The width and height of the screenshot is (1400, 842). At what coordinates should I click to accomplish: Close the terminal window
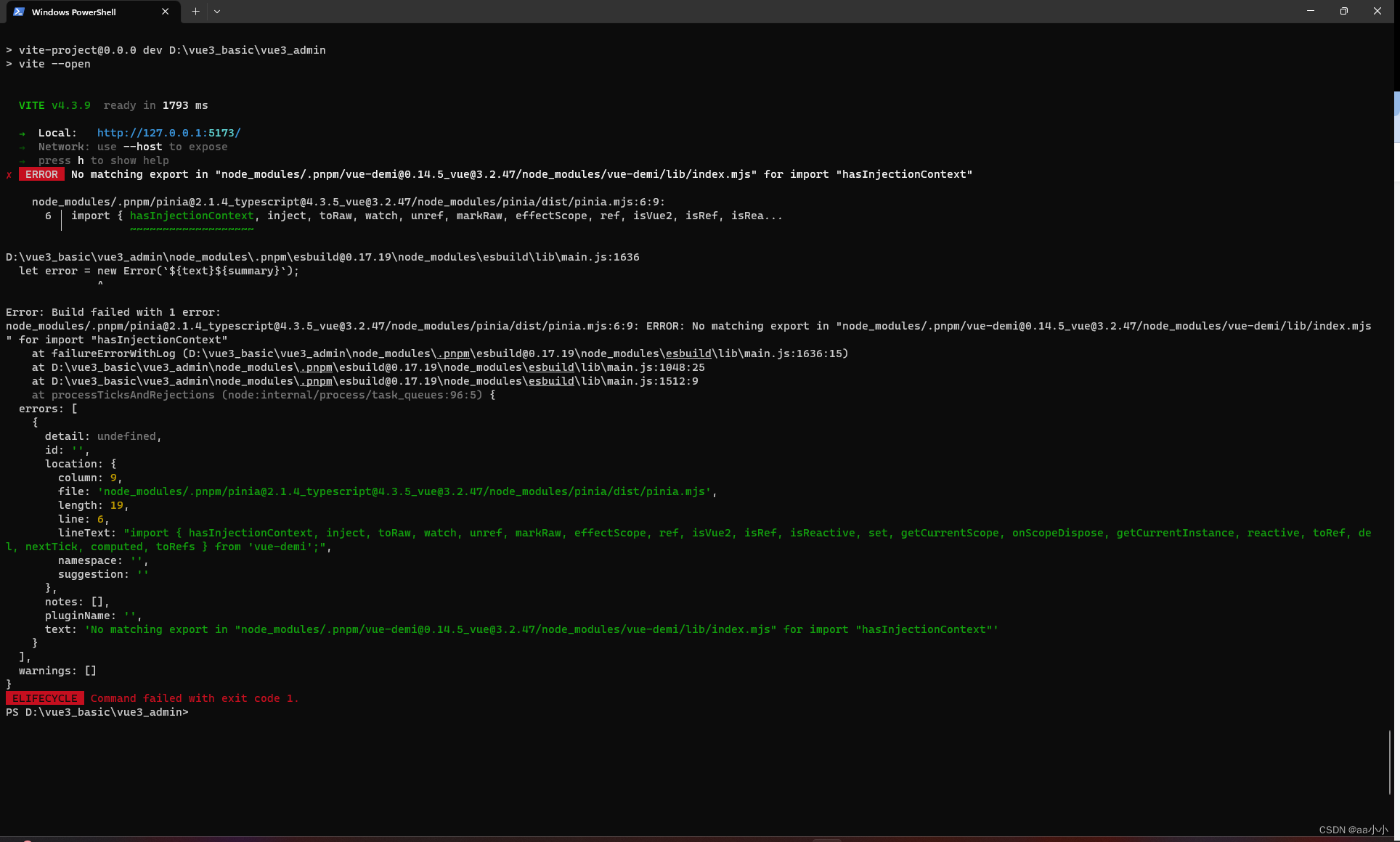[x=1377, y=11]
